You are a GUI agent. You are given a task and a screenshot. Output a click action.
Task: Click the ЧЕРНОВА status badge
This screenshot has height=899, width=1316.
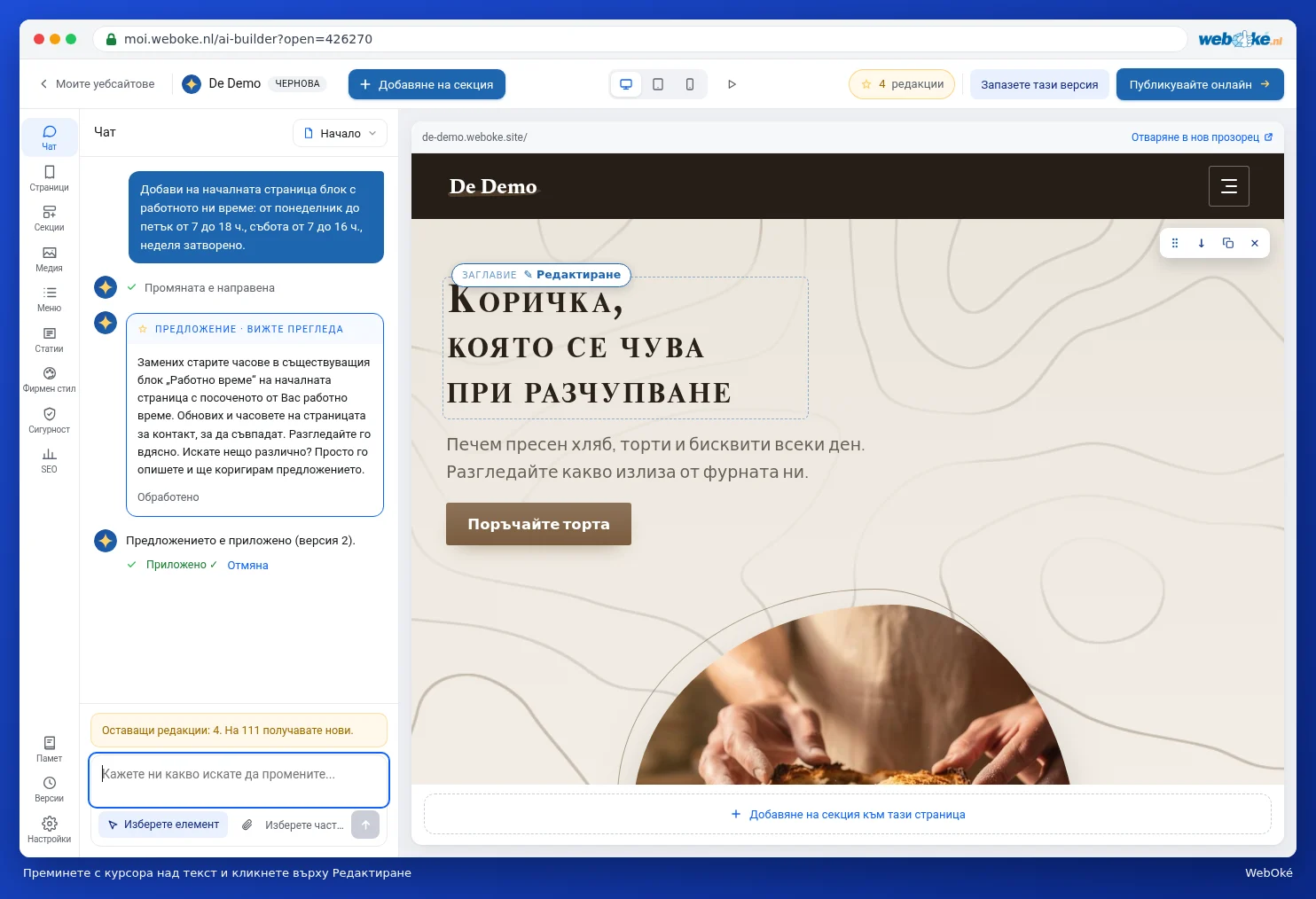(x=297, y=83)
